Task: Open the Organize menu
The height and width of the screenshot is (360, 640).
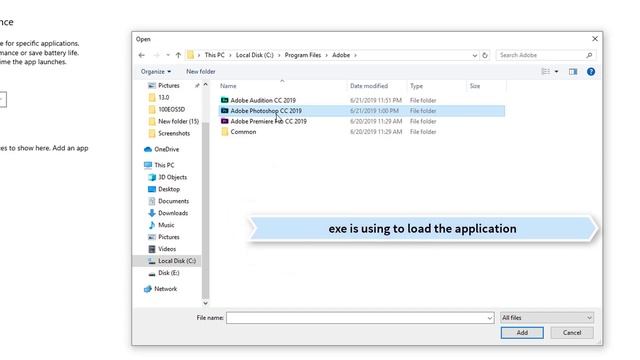Action: [x=156, y=71]
